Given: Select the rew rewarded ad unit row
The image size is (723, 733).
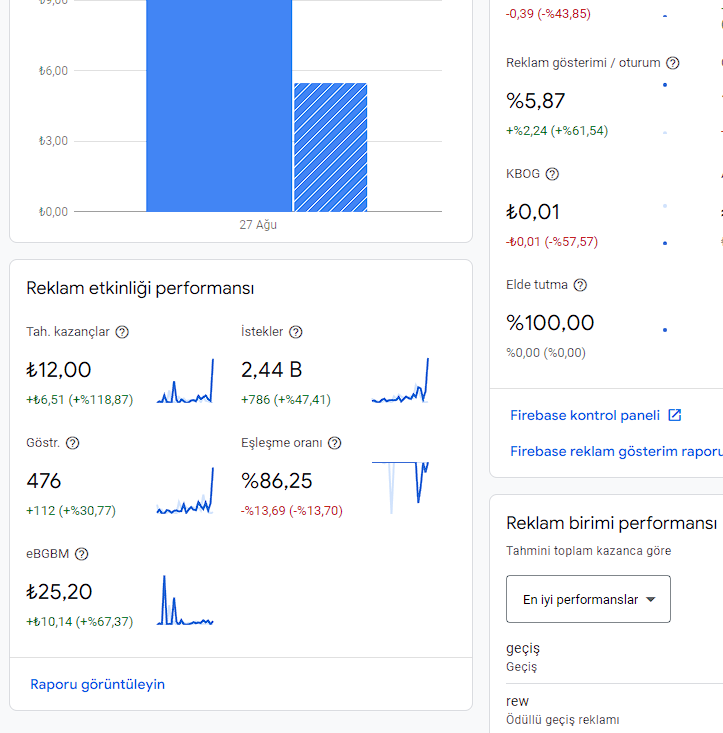Looking at the screenshot, I should point(615,710).
